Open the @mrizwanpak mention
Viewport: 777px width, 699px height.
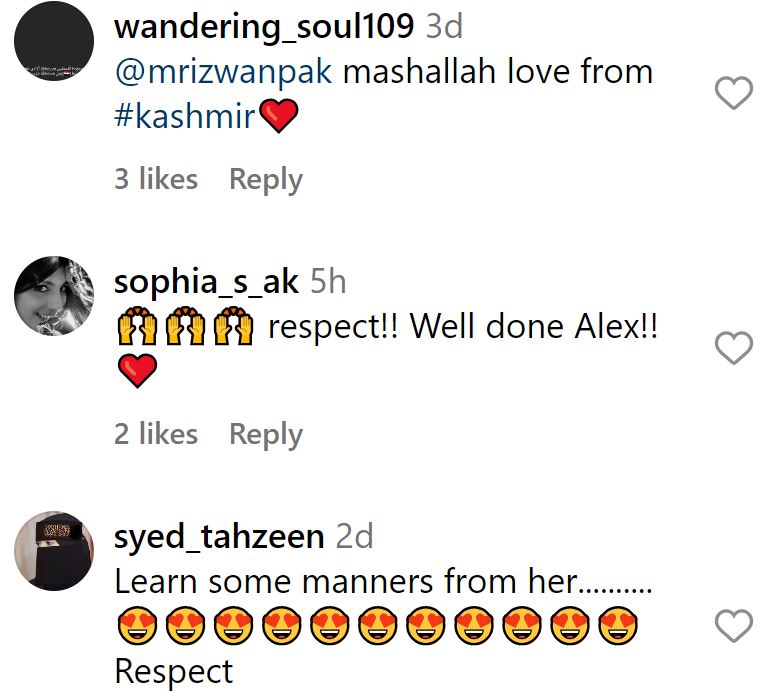click(223, 72)
